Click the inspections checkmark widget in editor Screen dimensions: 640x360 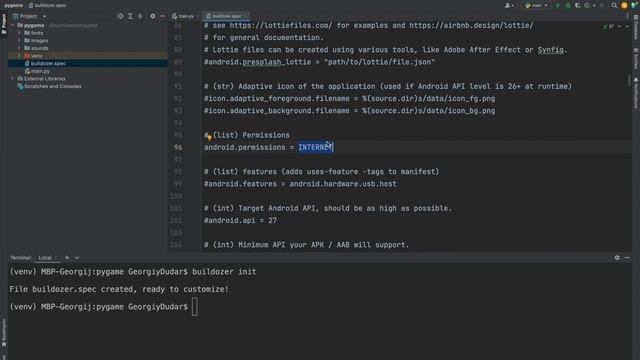608,26
